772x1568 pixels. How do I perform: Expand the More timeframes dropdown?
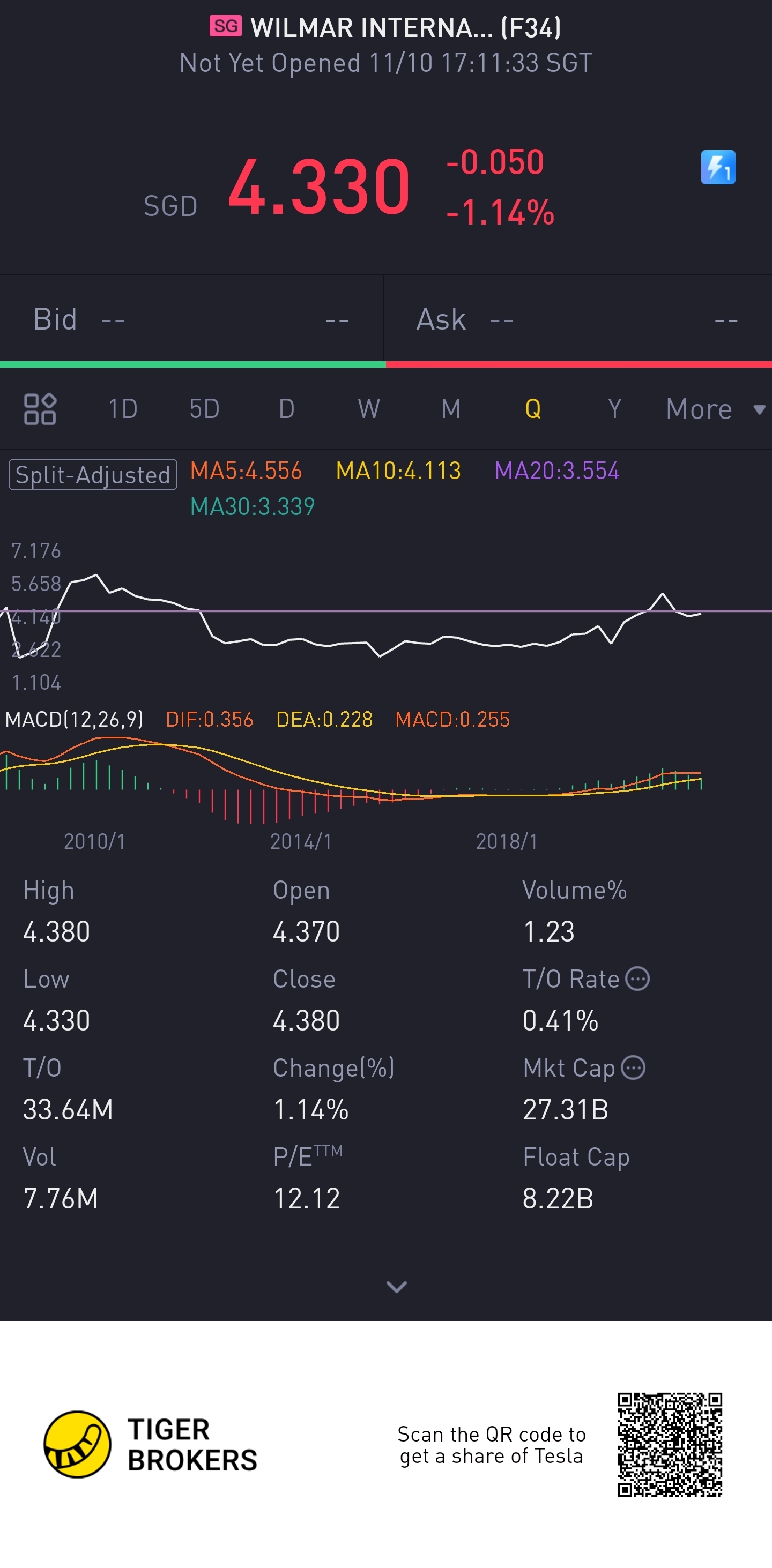point(715,409)
